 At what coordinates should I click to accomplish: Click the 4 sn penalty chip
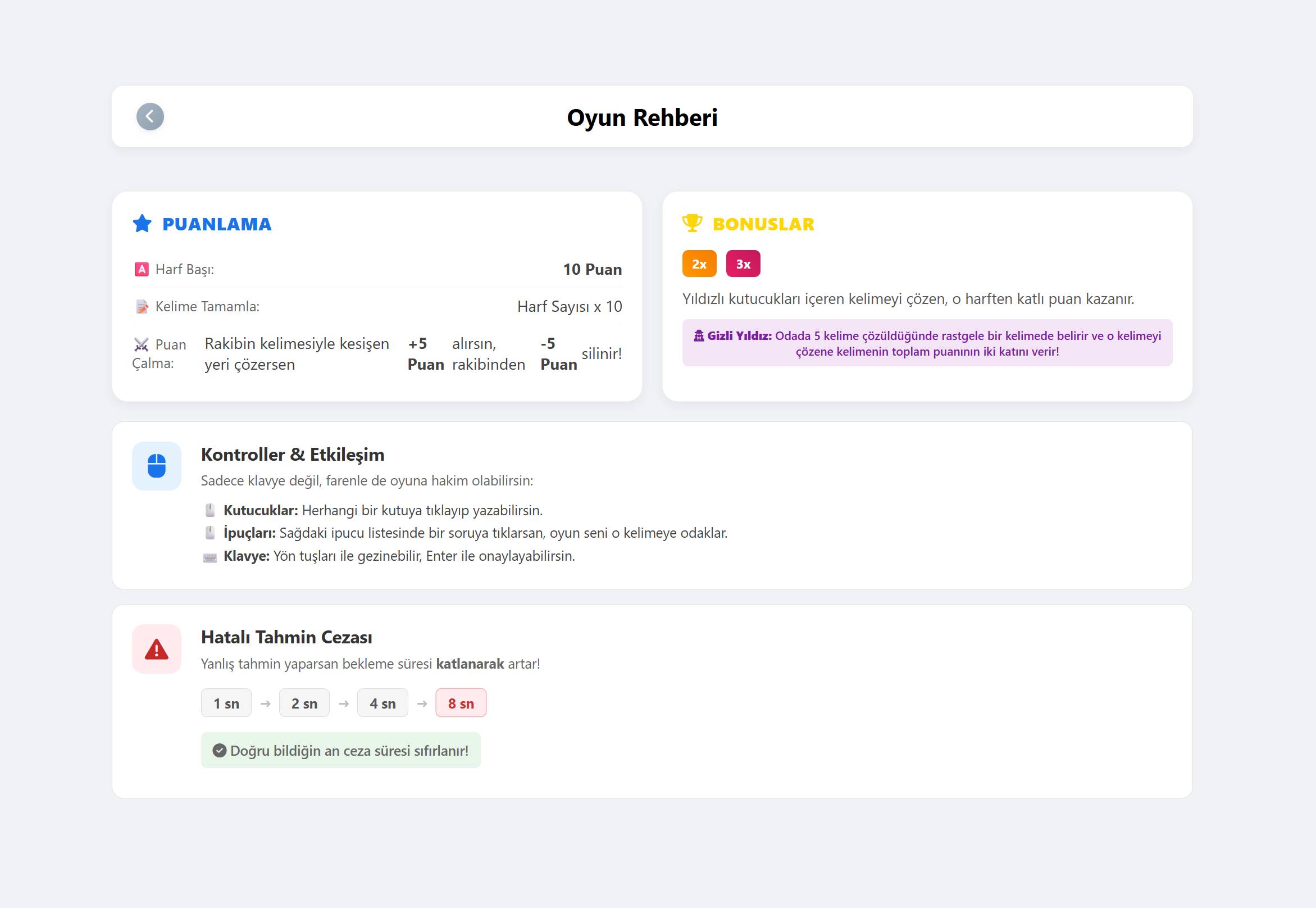tap(382, 703)
